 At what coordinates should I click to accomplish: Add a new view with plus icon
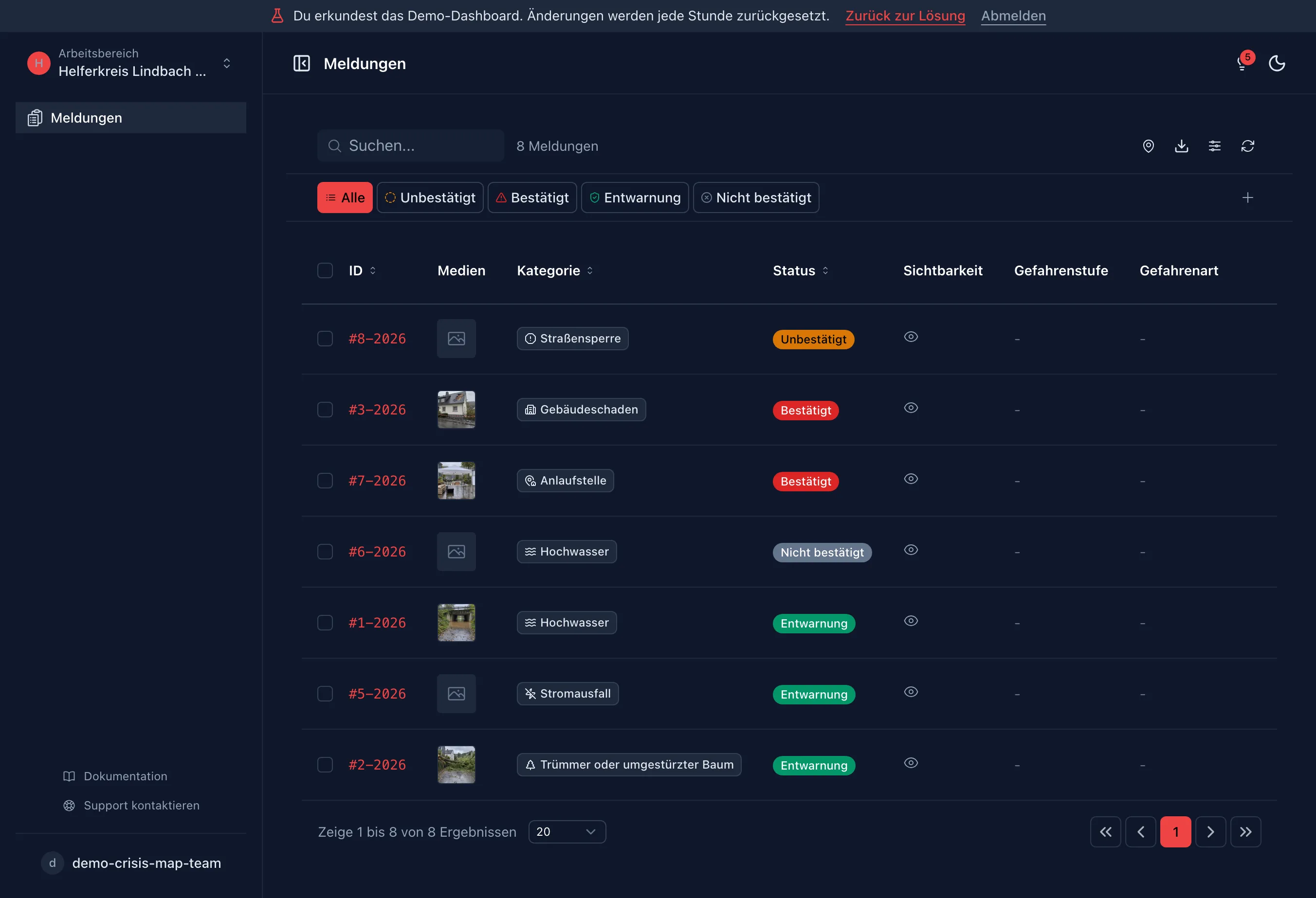[1247, 198]
